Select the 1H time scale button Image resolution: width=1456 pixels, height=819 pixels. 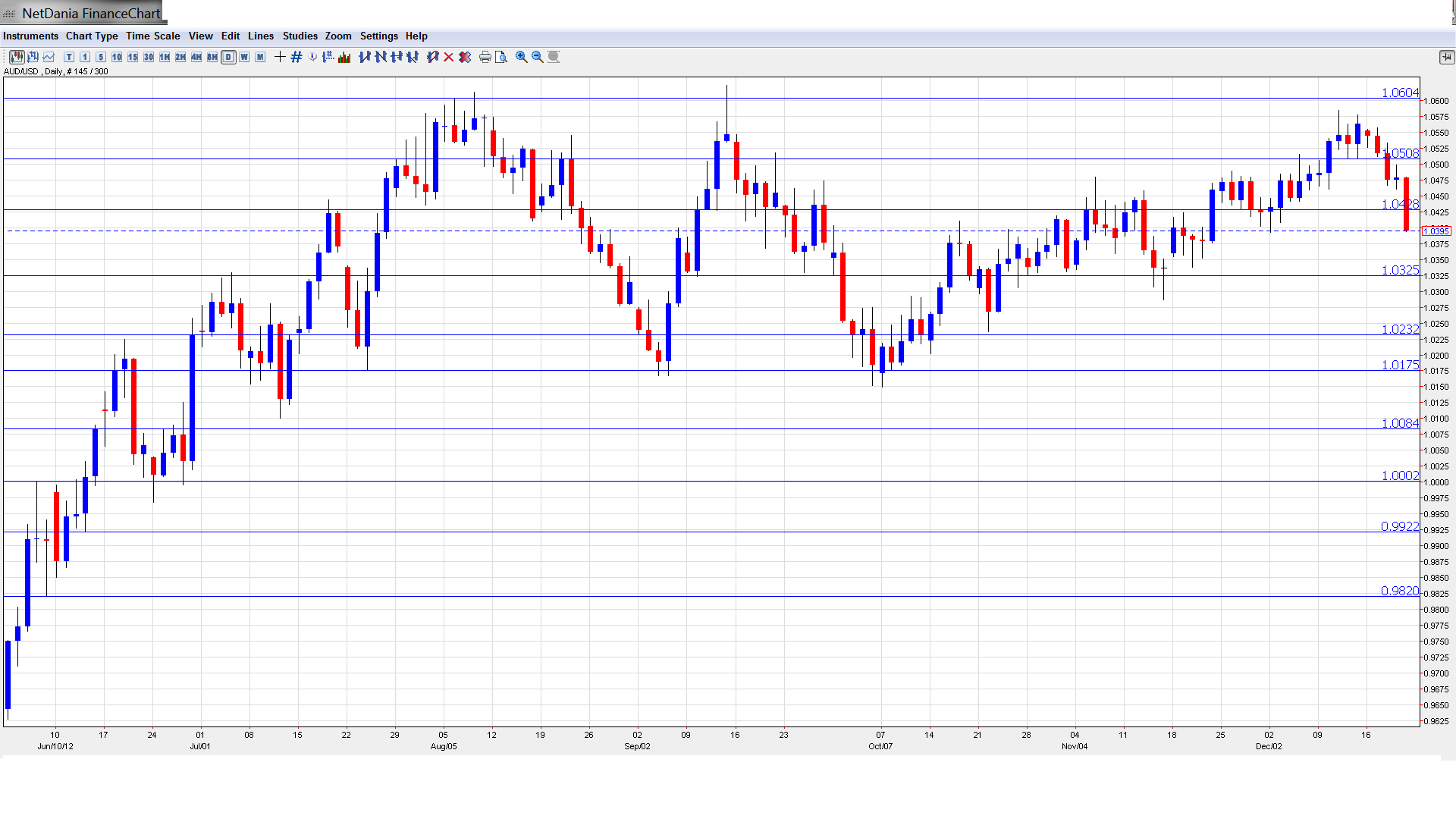click(165, 57)
